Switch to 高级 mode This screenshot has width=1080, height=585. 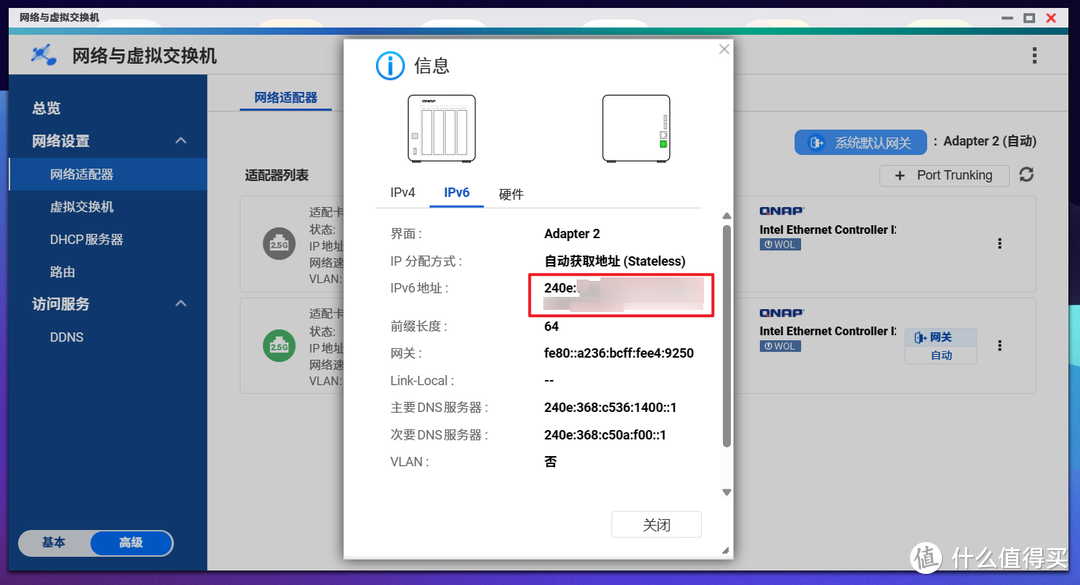pos(131,543)
